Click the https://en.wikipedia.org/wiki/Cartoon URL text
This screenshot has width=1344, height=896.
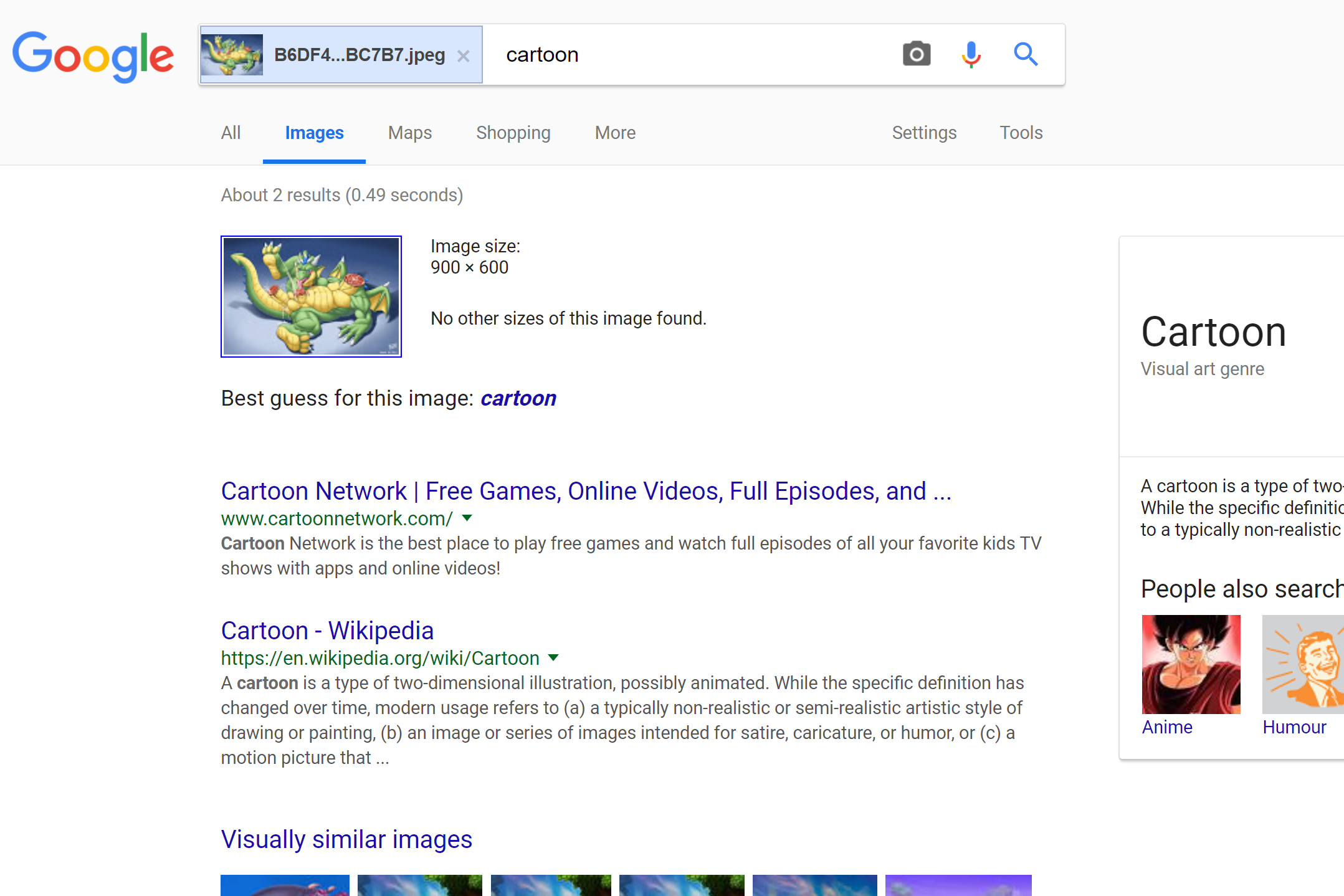[x=380, y=658]
